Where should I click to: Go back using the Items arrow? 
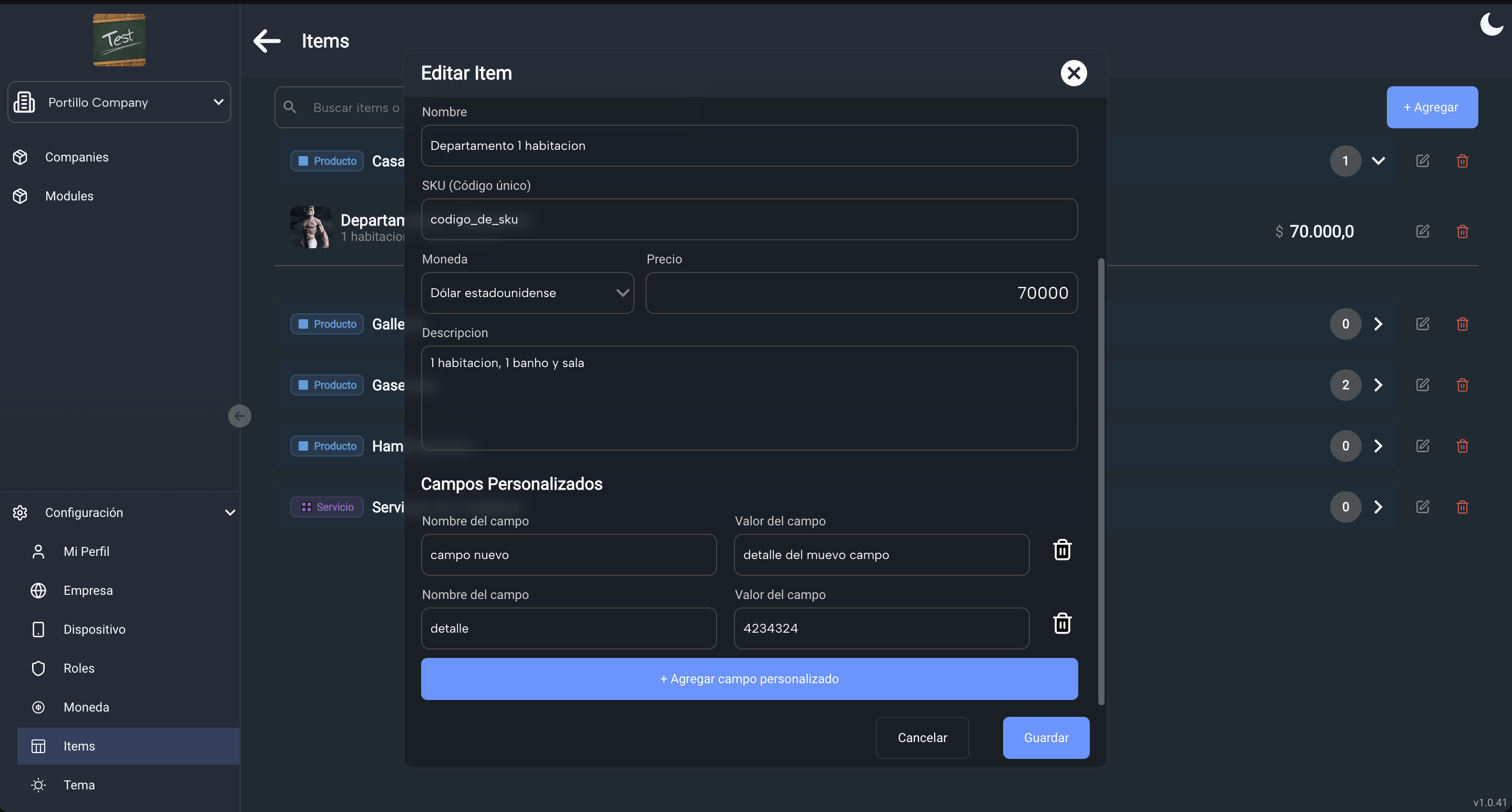coord(267,41)
